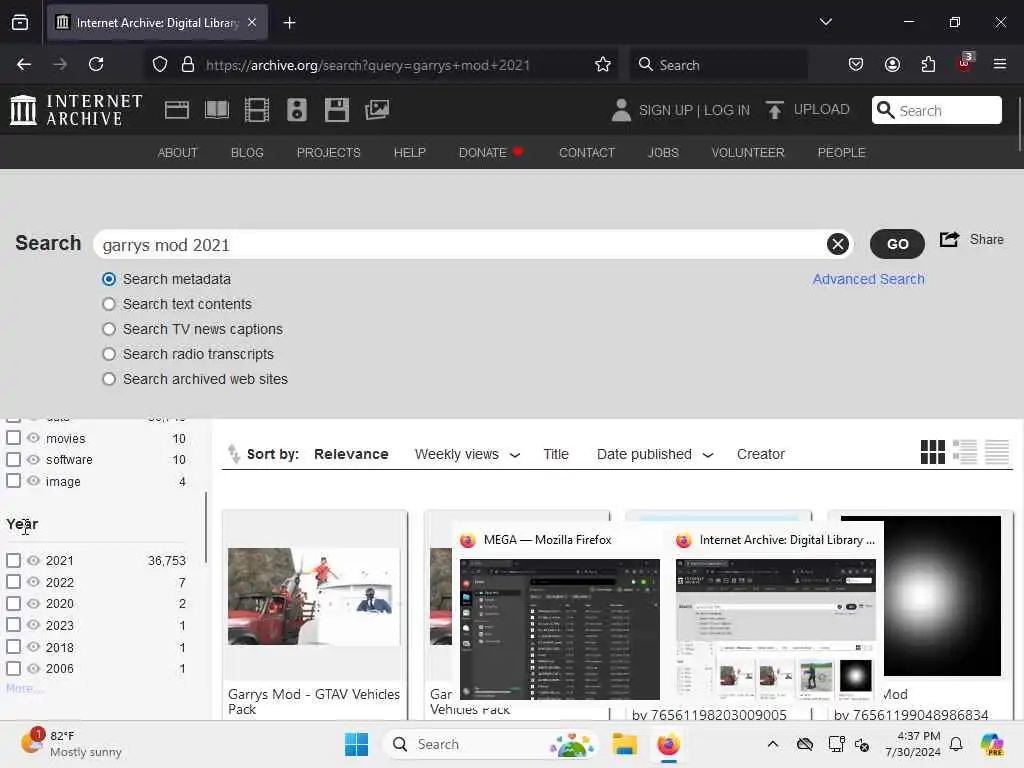Select Search radio transcripts option
1024x768 pixels.
[x=109, y=354]
